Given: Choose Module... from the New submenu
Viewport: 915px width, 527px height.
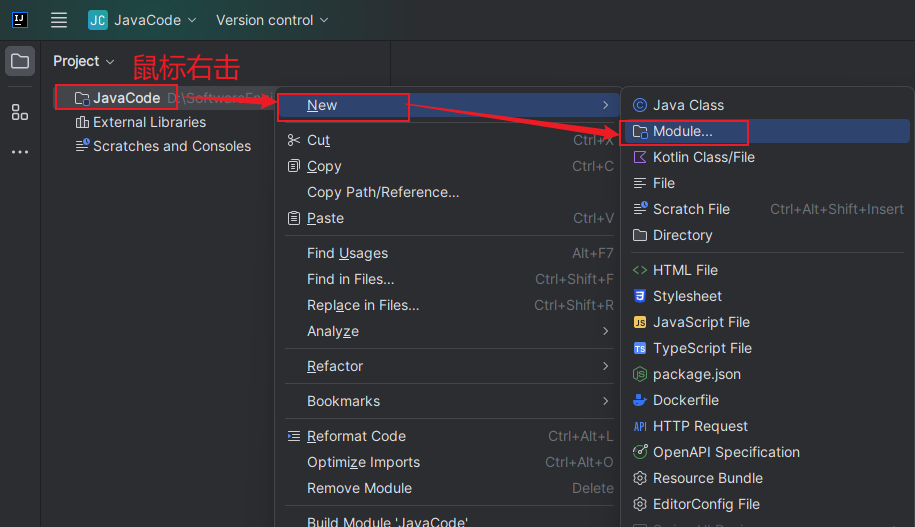Looking at the screenshot, I should coord(683,131).
